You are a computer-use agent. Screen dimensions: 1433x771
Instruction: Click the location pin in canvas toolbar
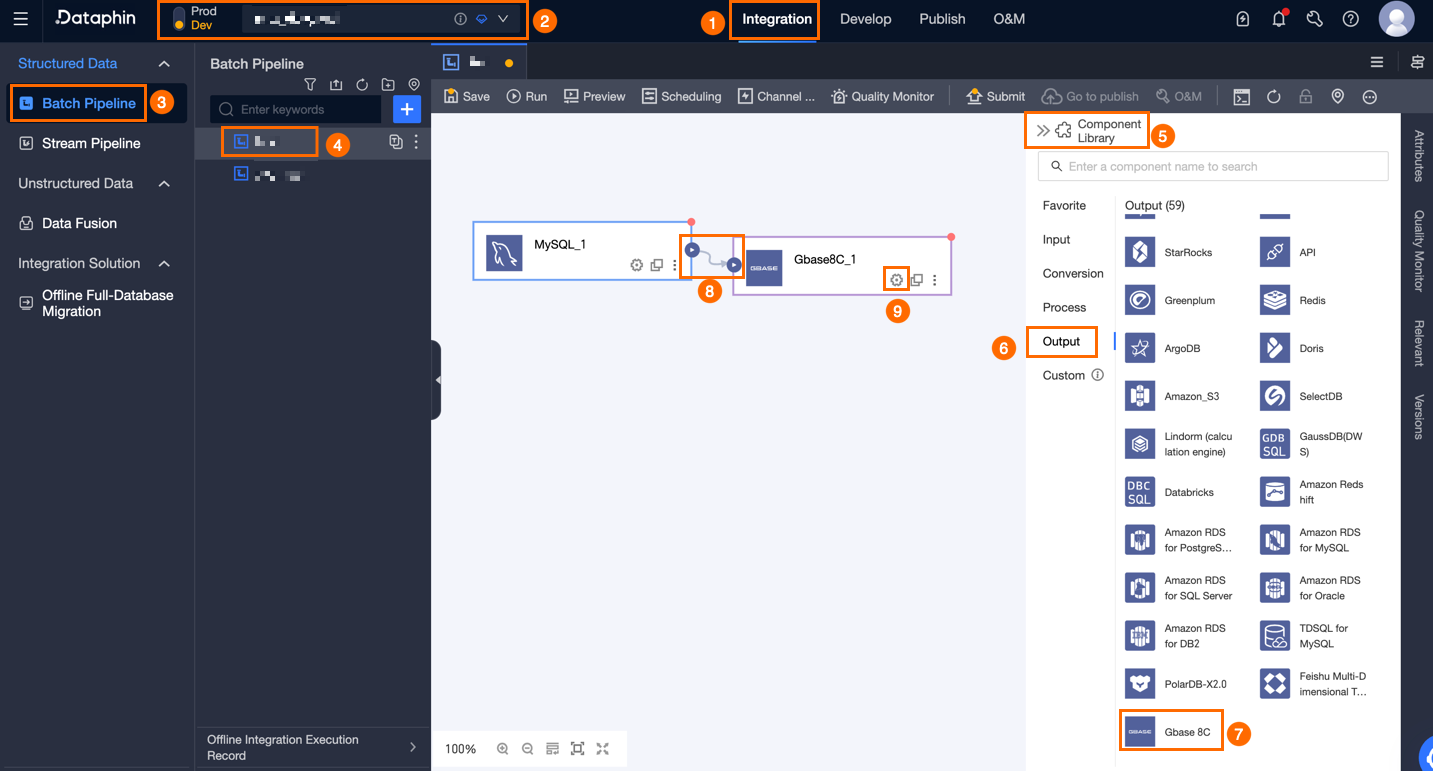(1338, 97)
